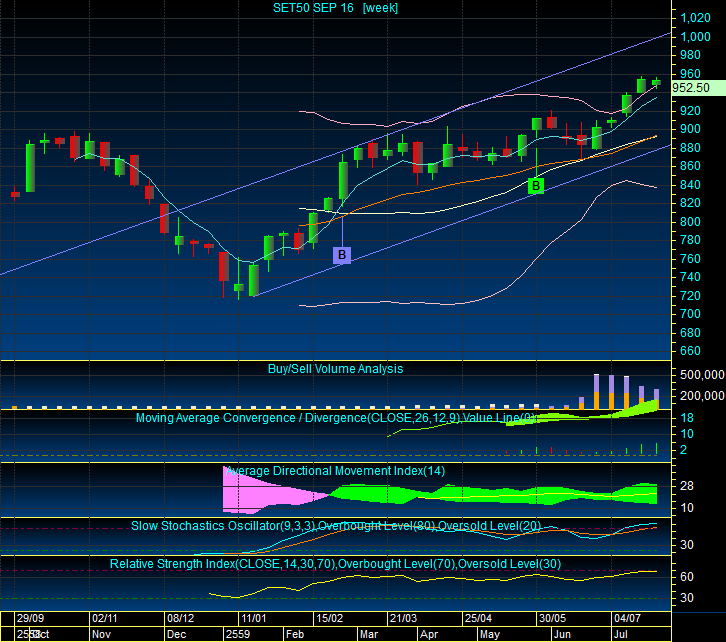Click the 800 price axis value
This screenshot has width=726, height=642.
click(690, 222)
